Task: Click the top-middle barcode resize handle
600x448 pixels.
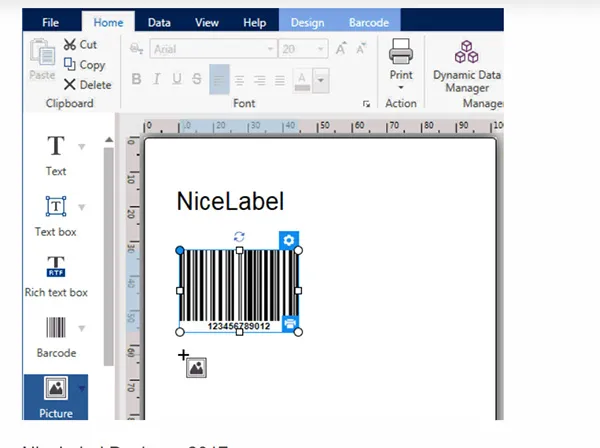Action: click(240, 250)
